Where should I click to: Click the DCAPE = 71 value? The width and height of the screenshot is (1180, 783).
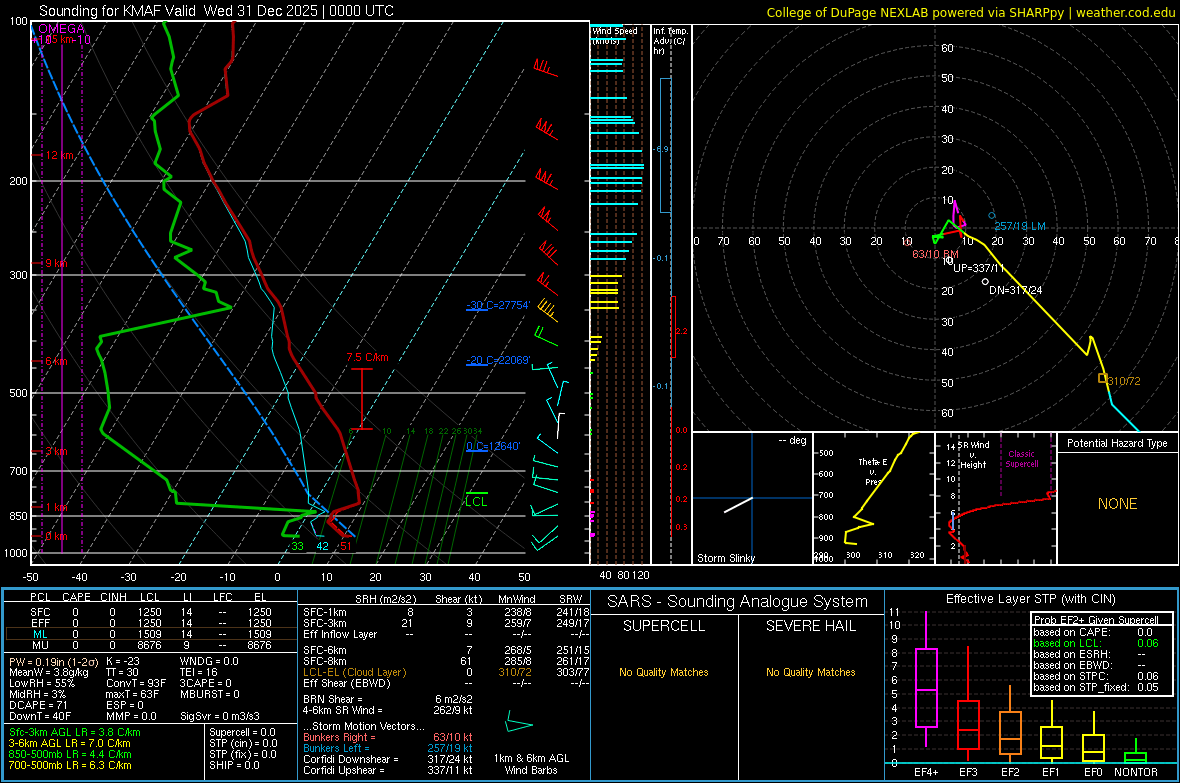pos(38,705)
